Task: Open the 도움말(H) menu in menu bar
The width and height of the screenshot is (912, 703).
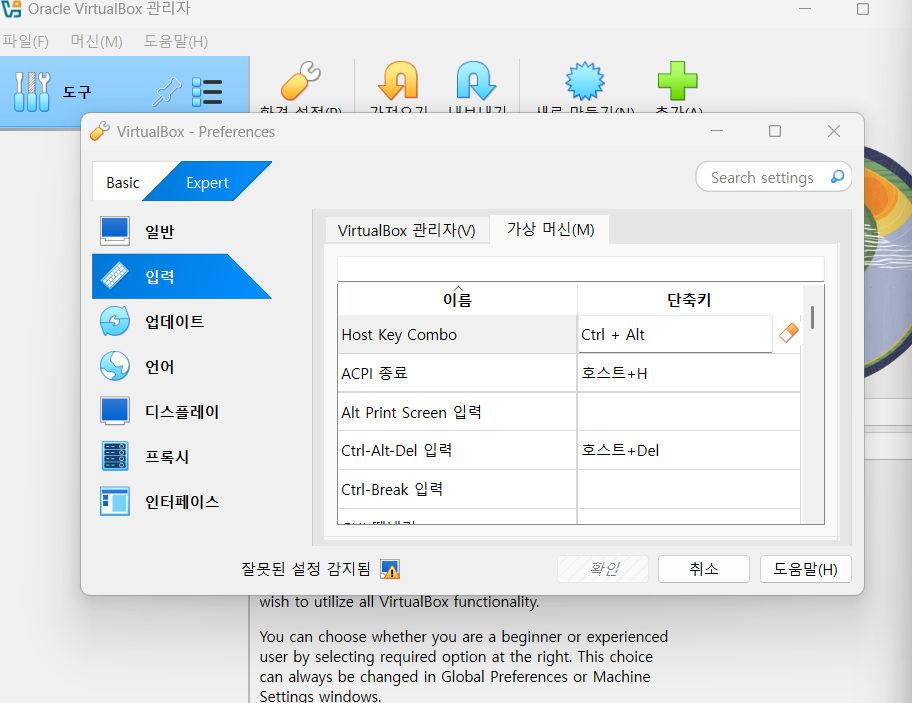Action: tap(176, 41)
